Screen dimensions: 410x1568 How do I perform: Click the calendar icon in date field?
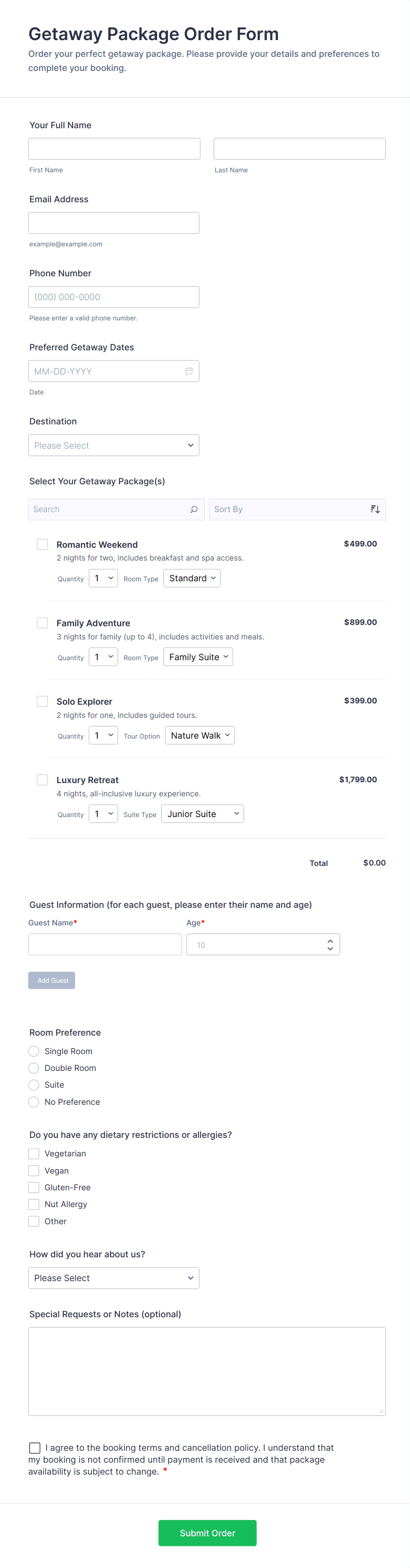(189, 372)
